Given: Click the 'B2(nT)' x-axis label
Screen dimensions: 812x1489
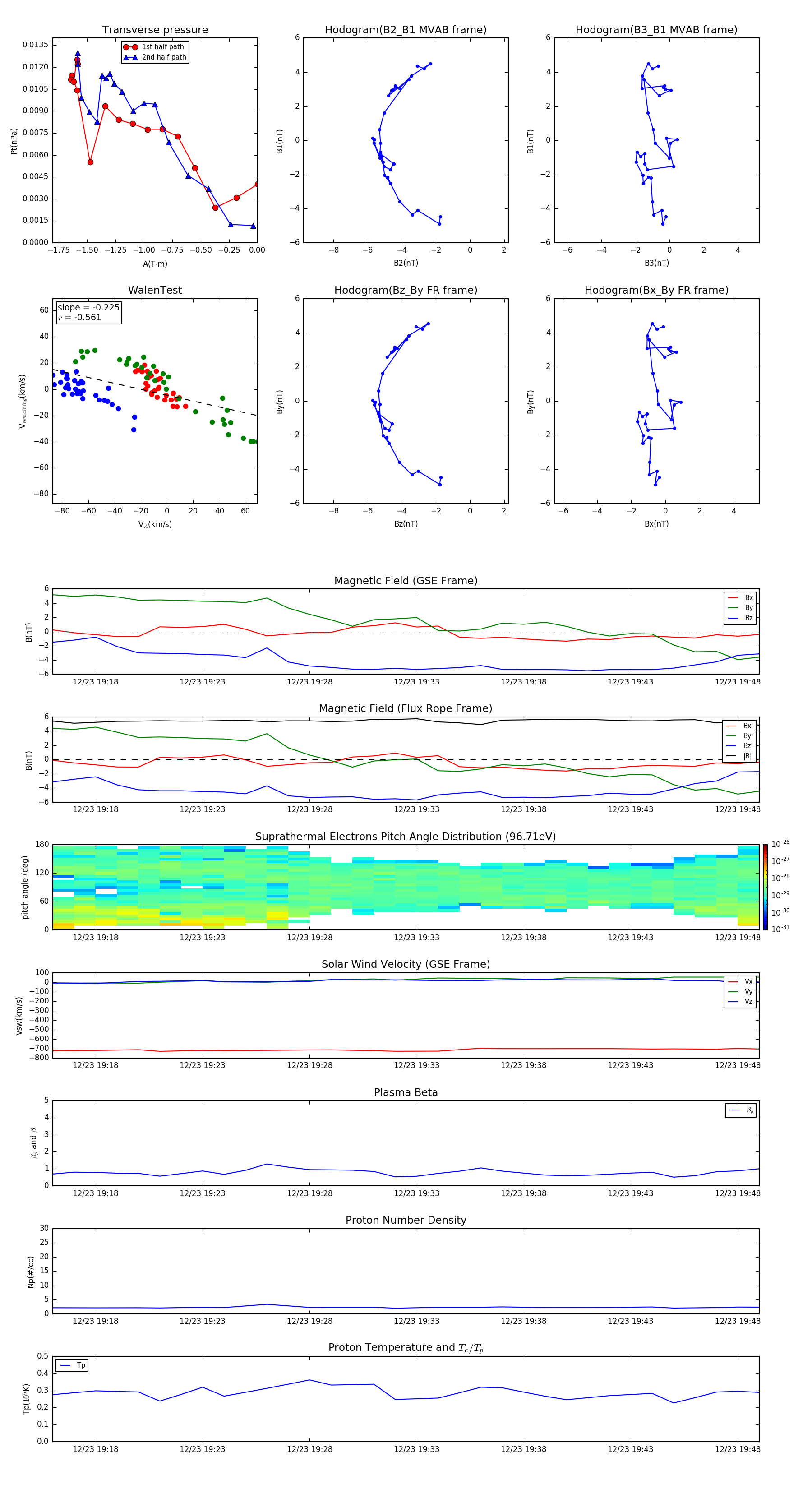Looking at the screenshot, I should [406, 263].
